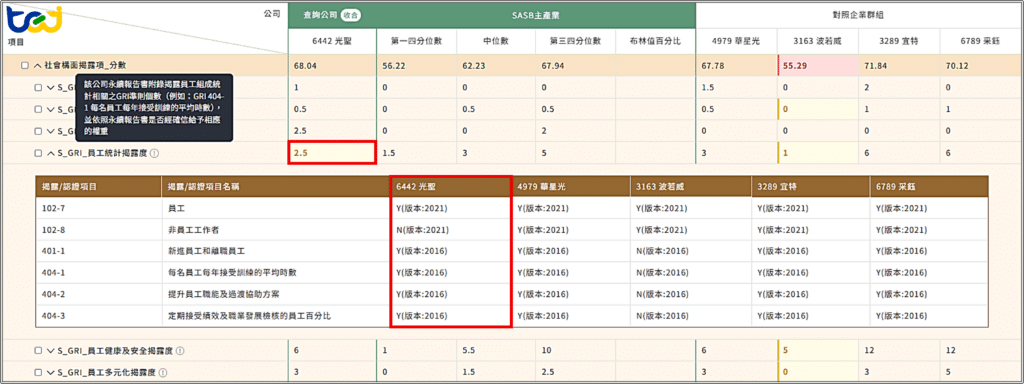1024x384 pixels.
Task: Click the 第三四分位數 column header
Action: 575,40
